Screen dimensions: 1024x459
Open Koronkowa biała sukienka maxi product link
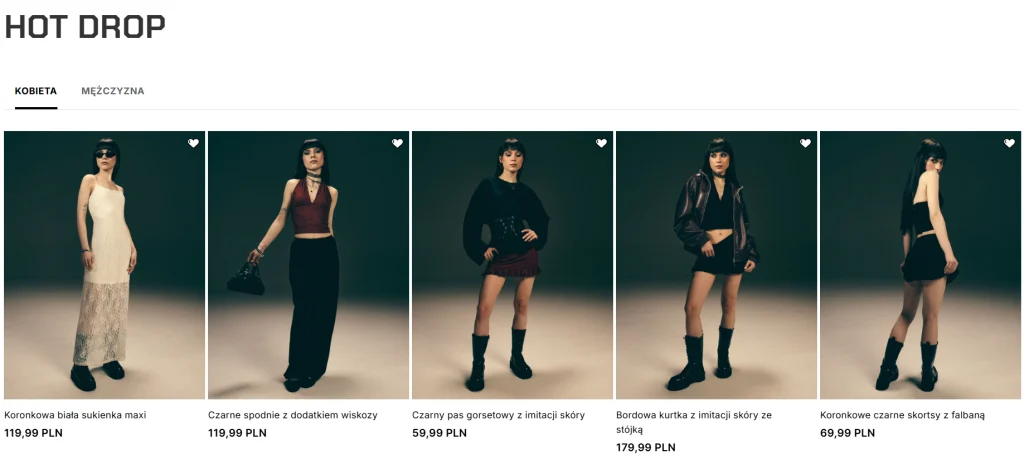coord(75,415)
